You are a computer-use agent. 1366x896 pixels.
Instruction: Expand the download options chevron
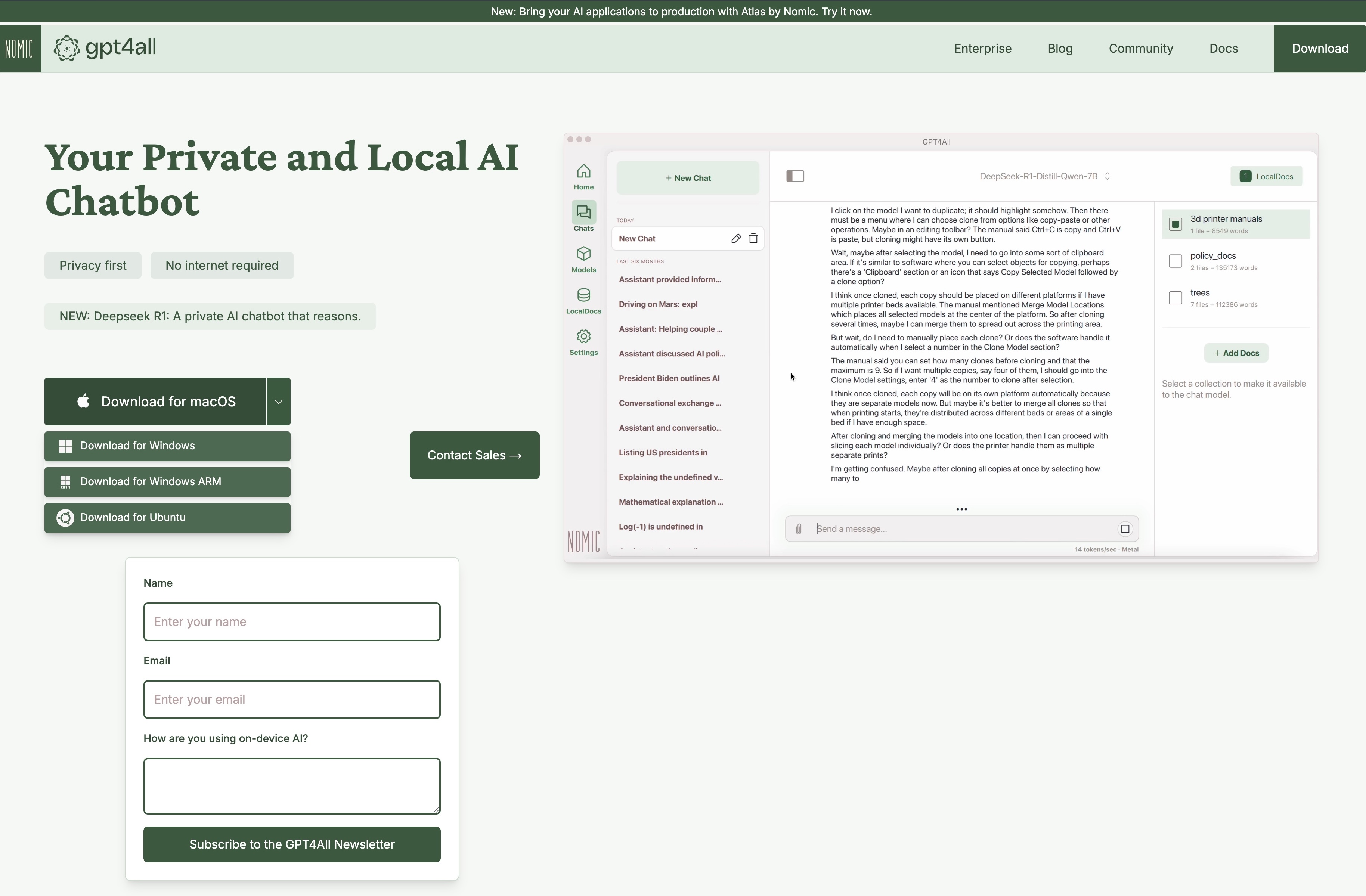[x=278, y=402]
